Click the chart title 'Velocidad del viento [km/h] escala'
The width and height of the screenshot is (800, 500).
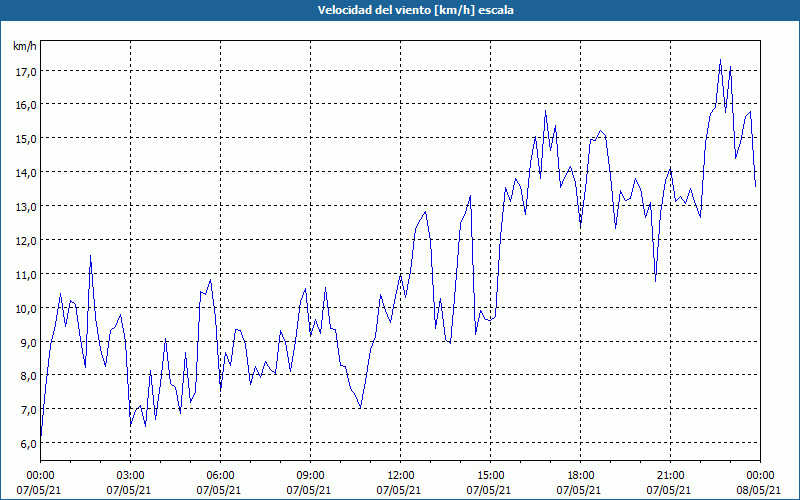pos(415,10)
